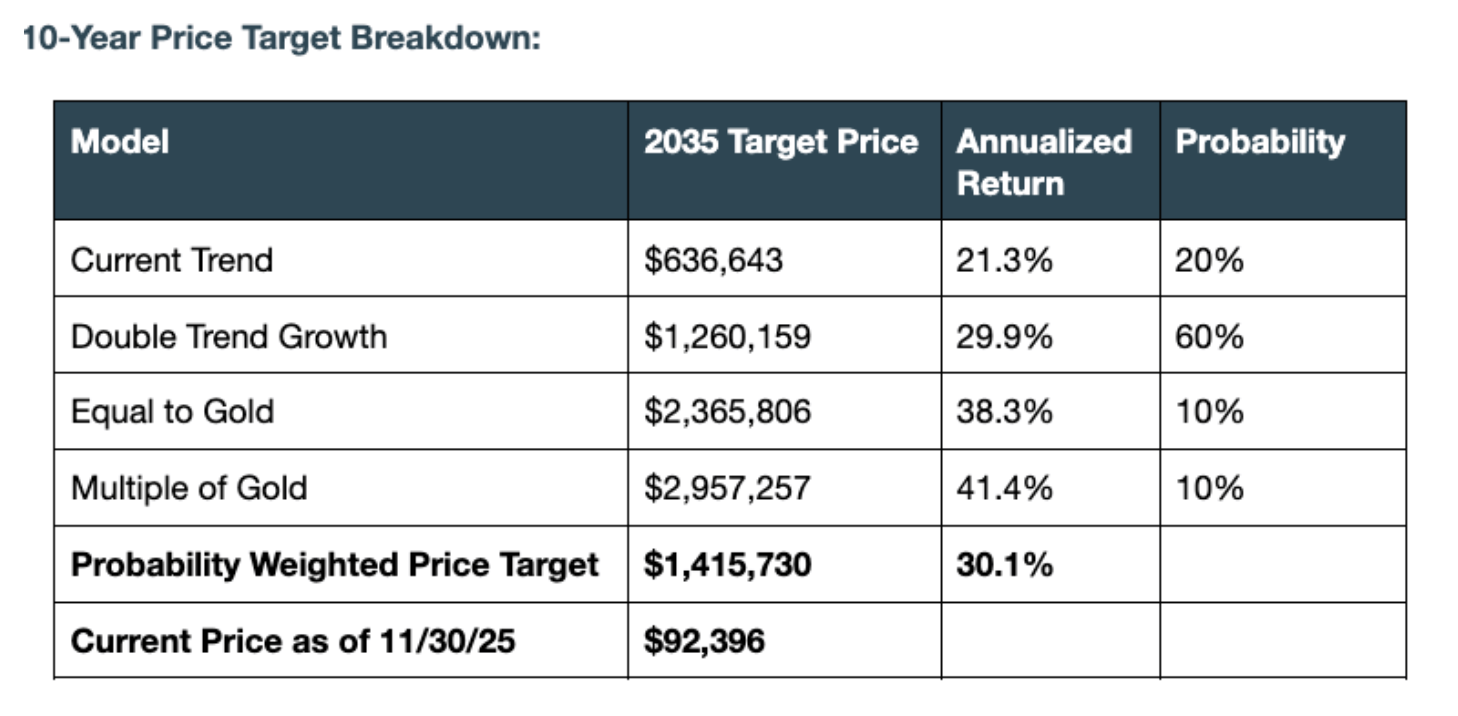Click the Annualized Return column header
The image size is (1458, 716).
[x=1044, y=161]
